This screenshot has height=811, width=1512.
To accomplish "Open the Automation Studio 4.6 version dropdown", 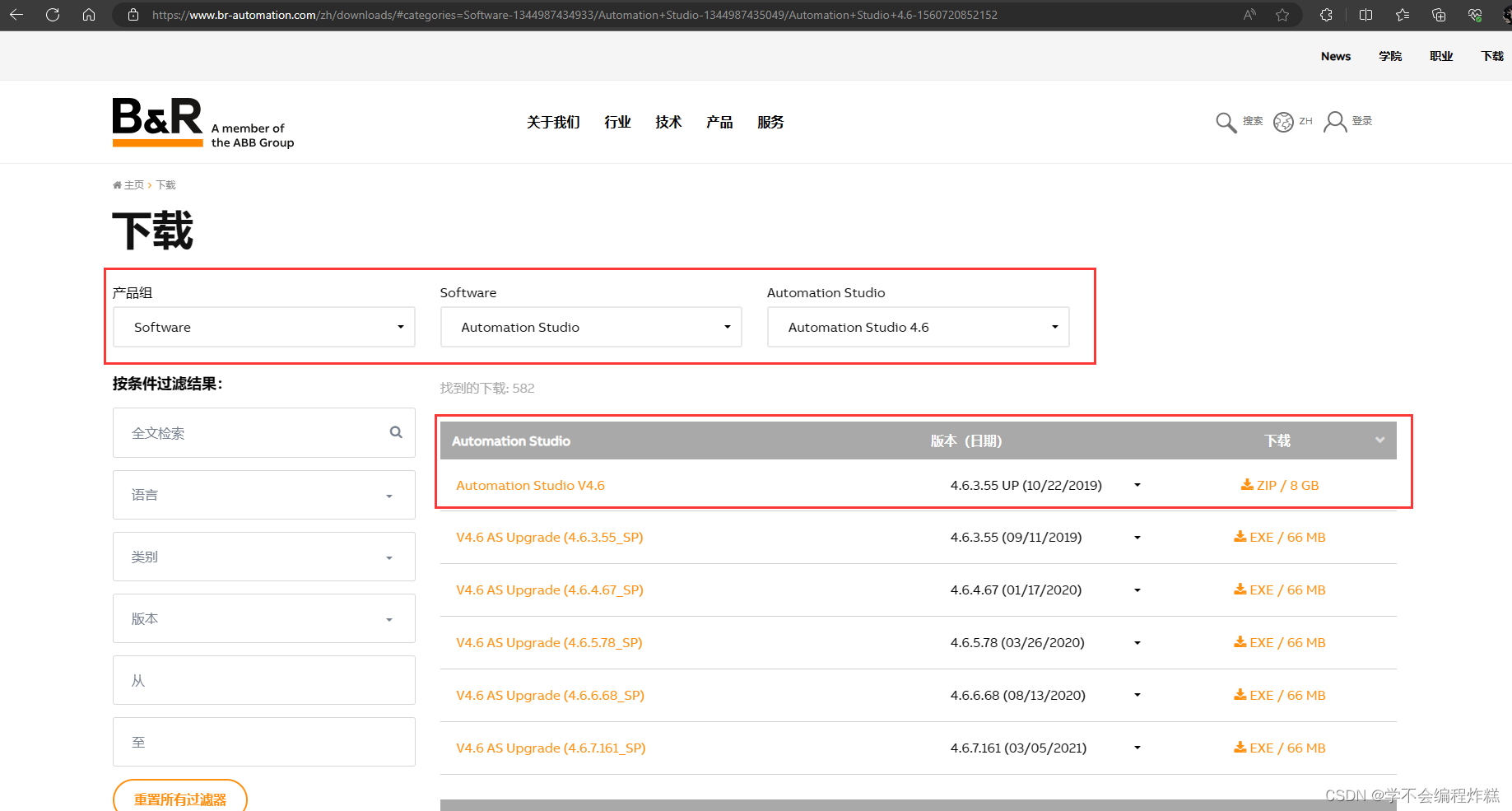I will coord(919,327).
